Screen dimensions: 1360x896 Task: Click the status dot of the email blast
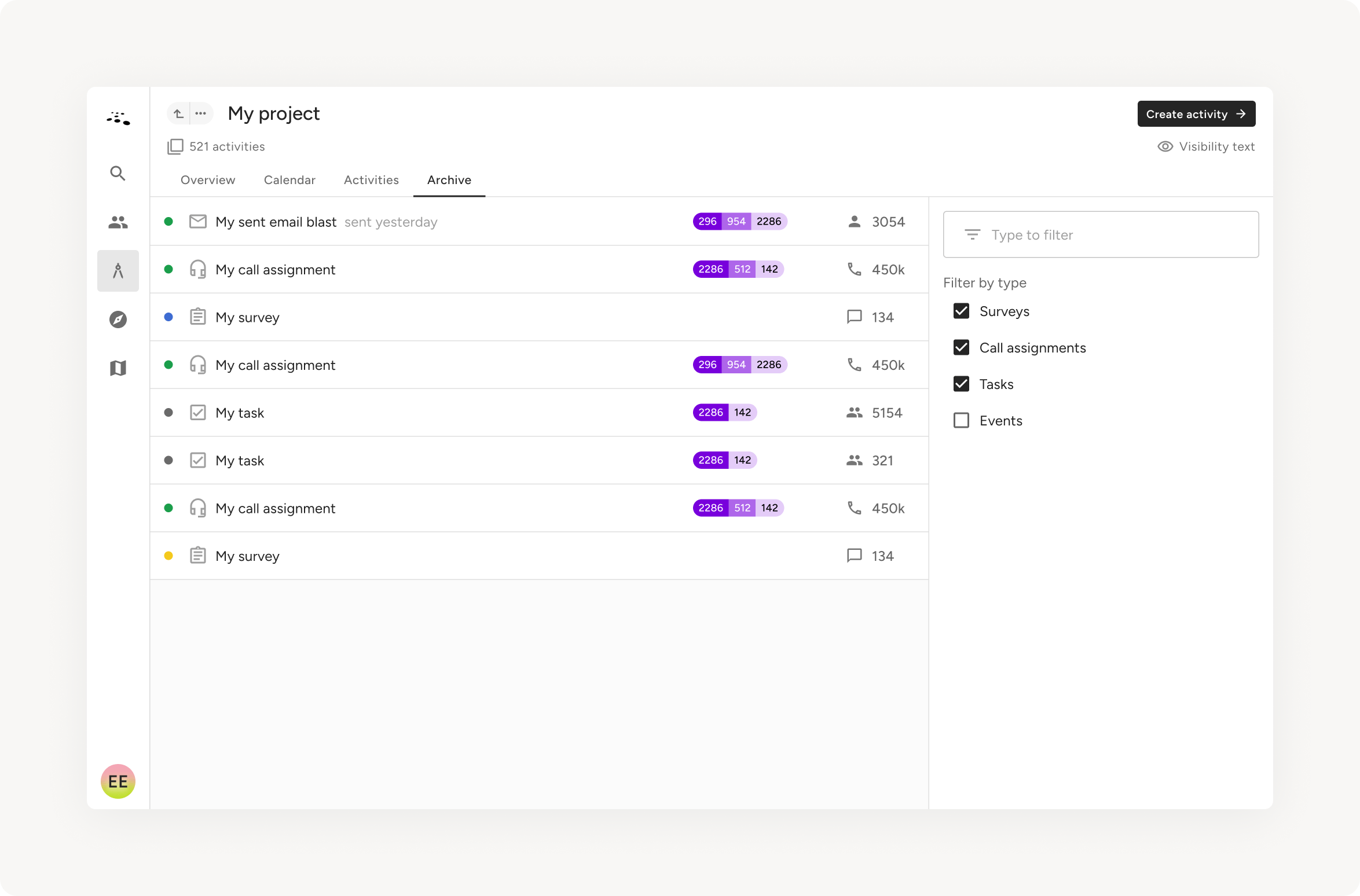coord(168,222)
